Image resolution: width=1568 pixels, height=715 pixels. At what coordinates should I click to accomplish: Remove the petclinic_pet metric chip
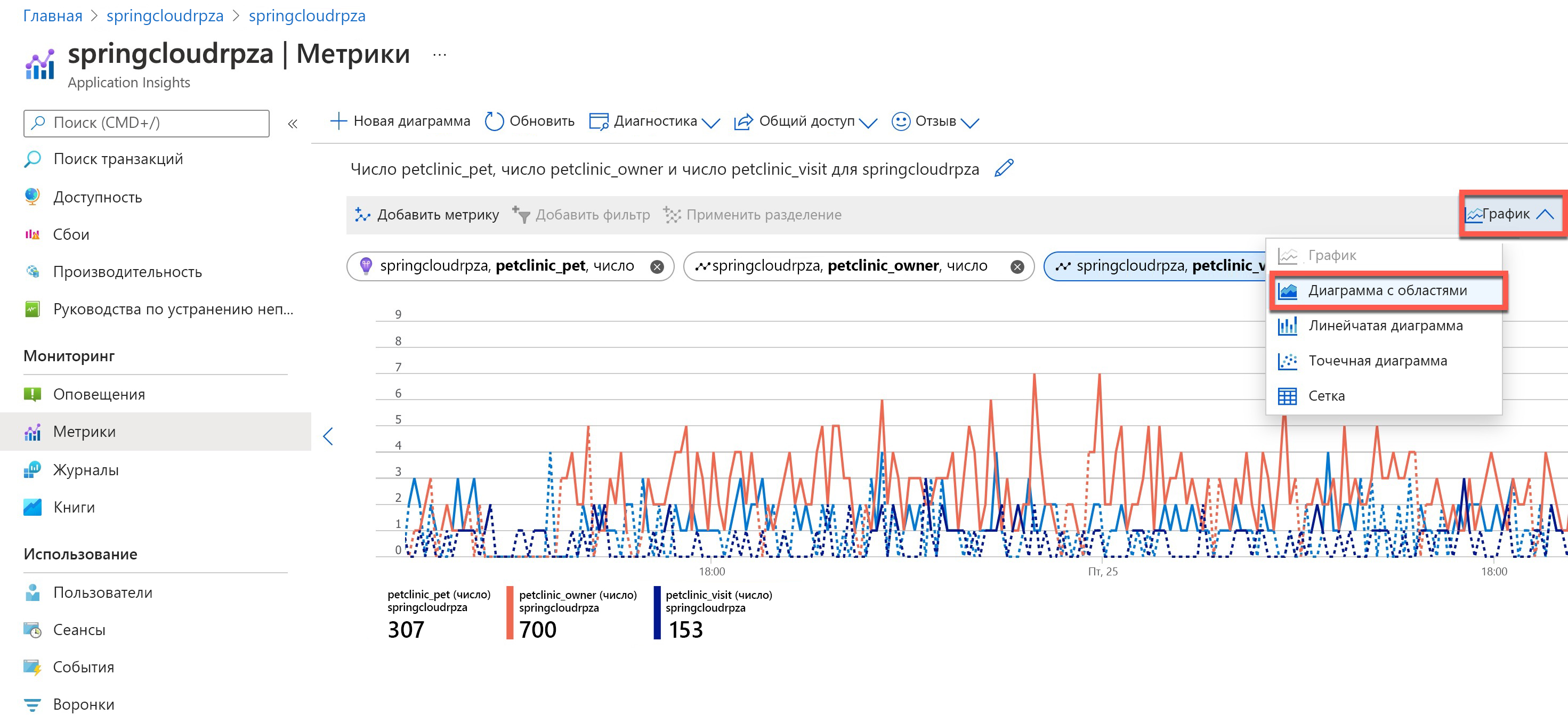click(x=657, y=266)
